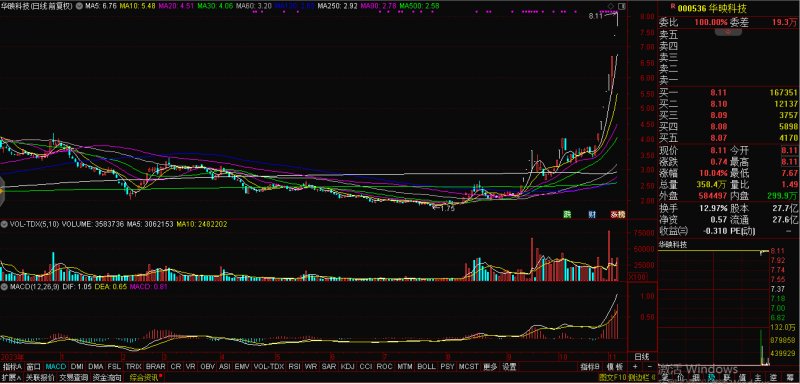
Task: Select the 日线 period label
Action: tap(641, 356)
